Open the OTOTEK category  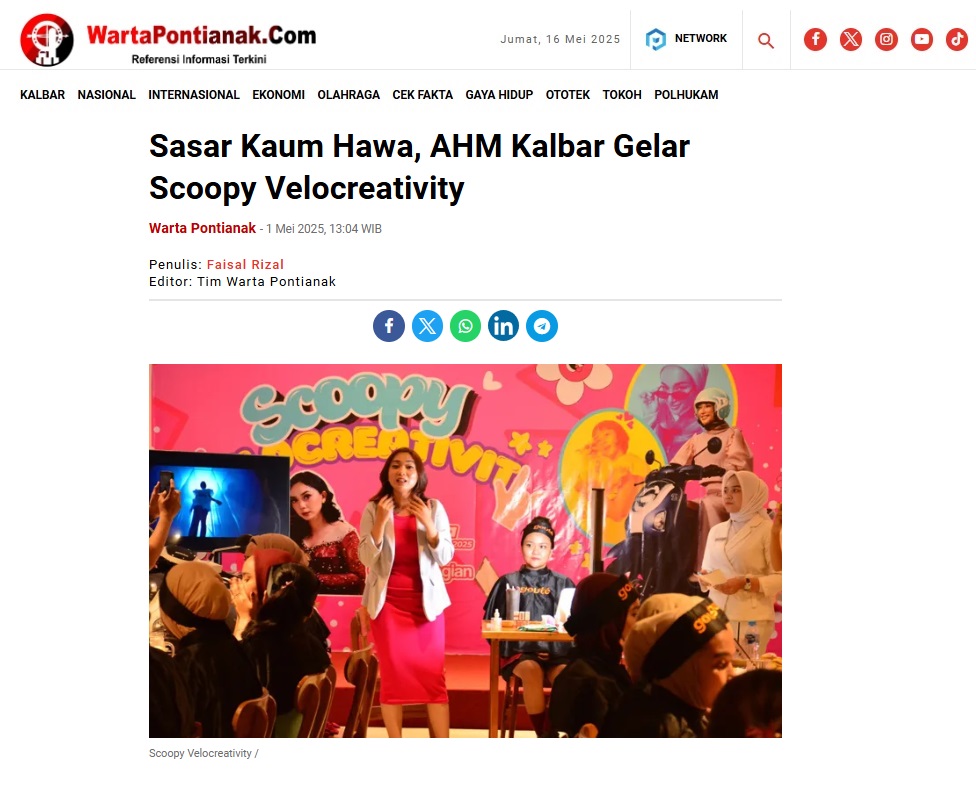point(568,95)
